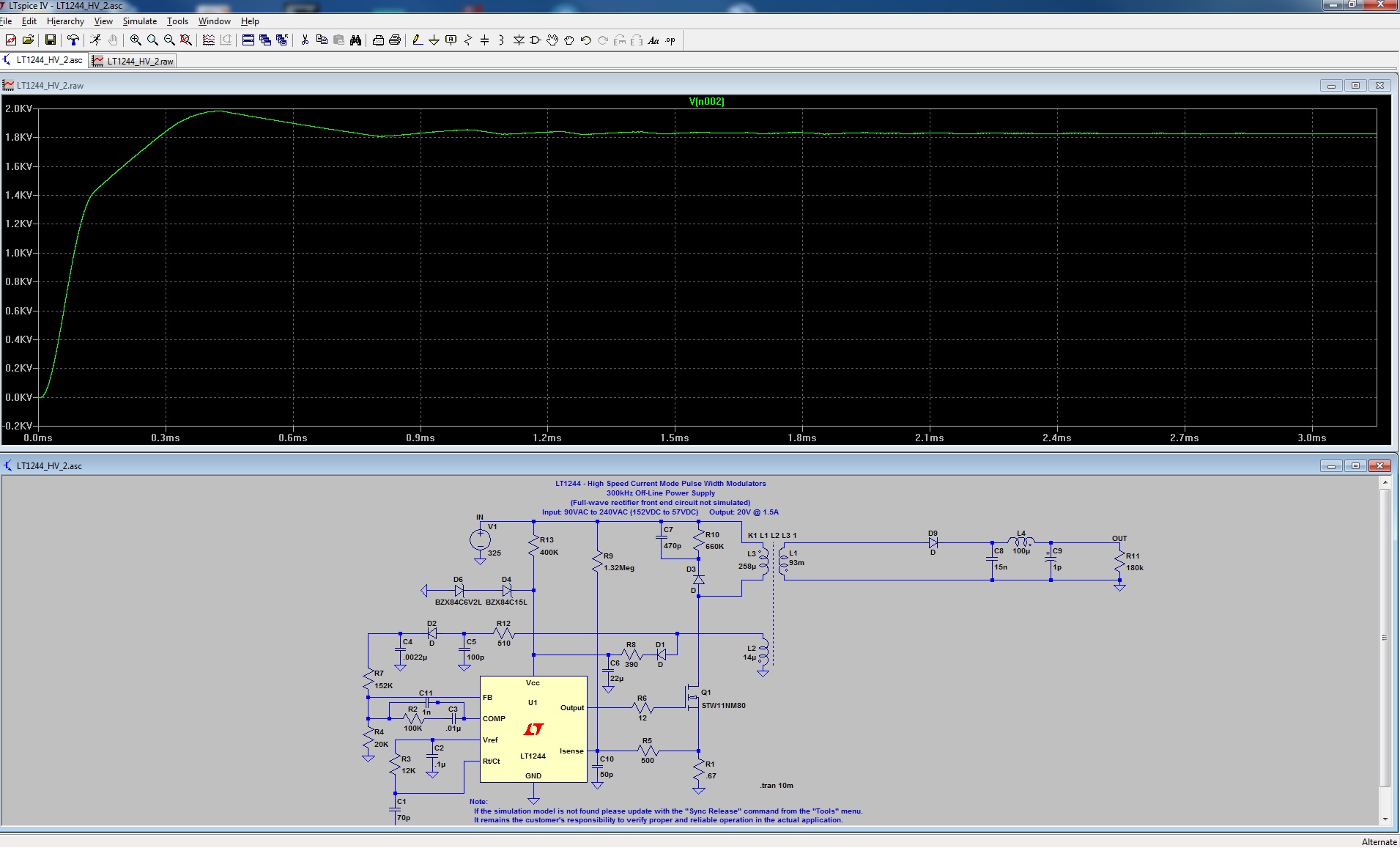This screenshot has width=1400, height=848.
Task: Open Find with the binoculars icon
Action: click(x=355, y=40)
